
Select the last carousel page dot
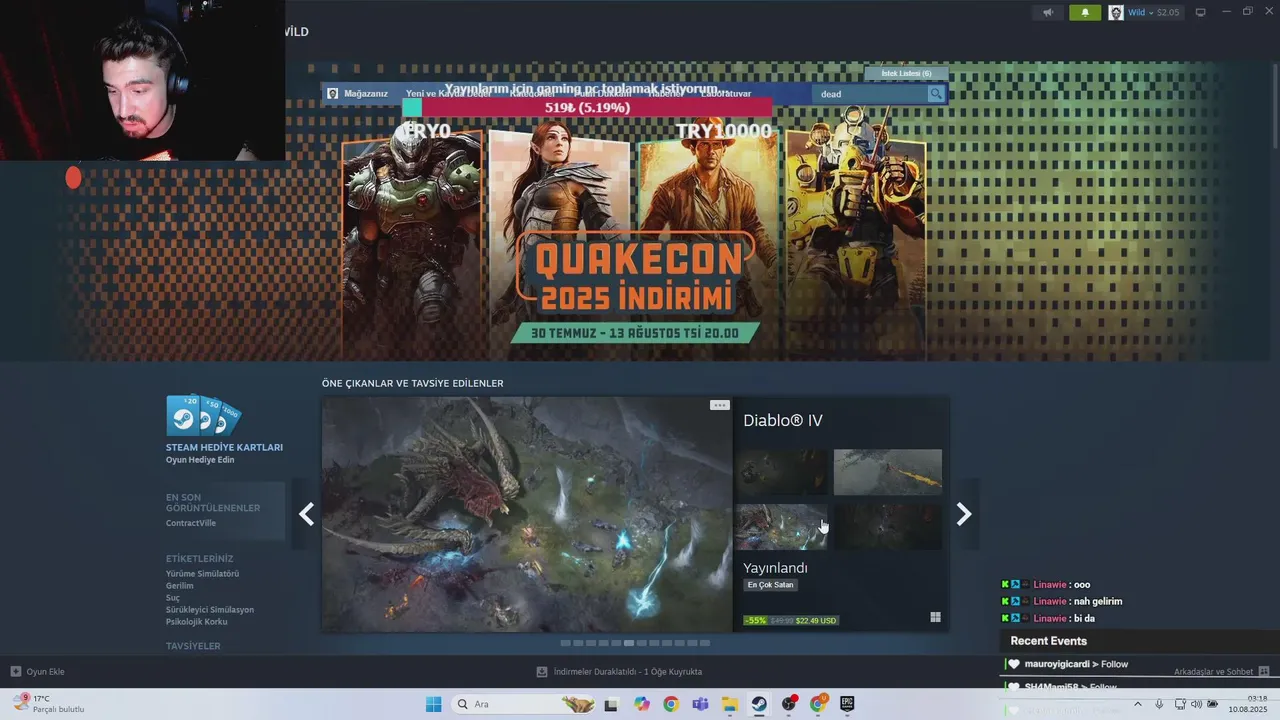(705, 643)
